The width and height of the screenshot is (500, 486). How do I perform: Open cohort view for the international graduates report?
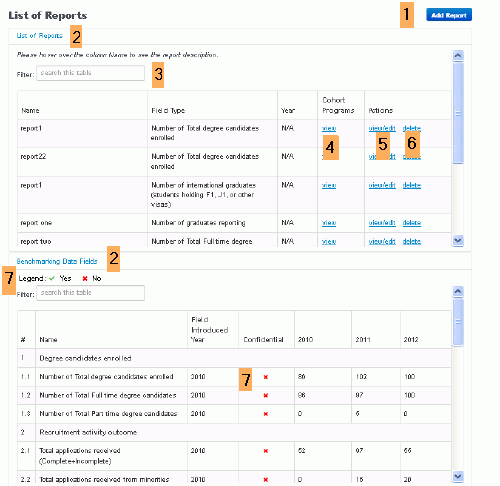[x=329, y=185]
